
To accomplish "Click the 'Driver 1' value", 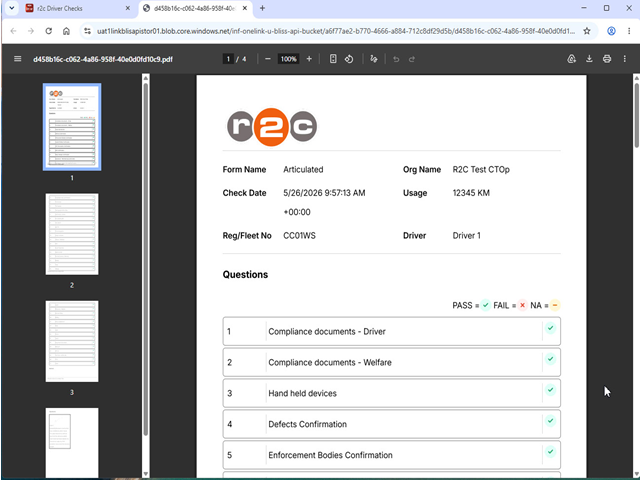I will [467, 236].
